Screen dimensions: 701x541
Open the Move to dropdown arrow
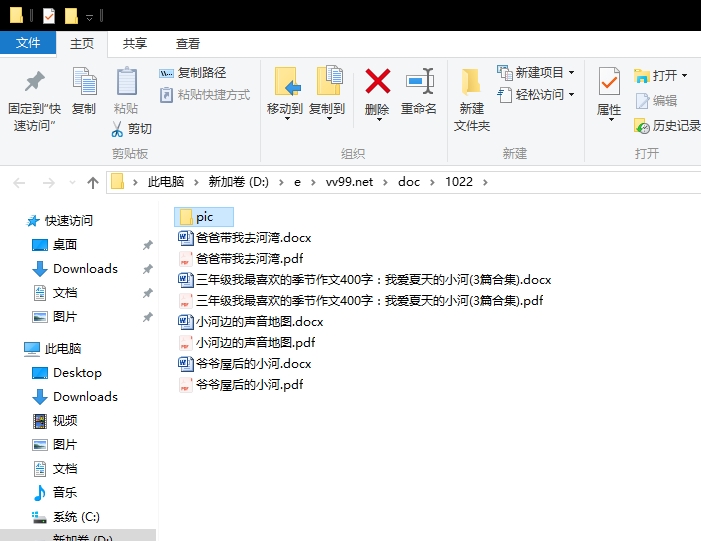[287, 119]
